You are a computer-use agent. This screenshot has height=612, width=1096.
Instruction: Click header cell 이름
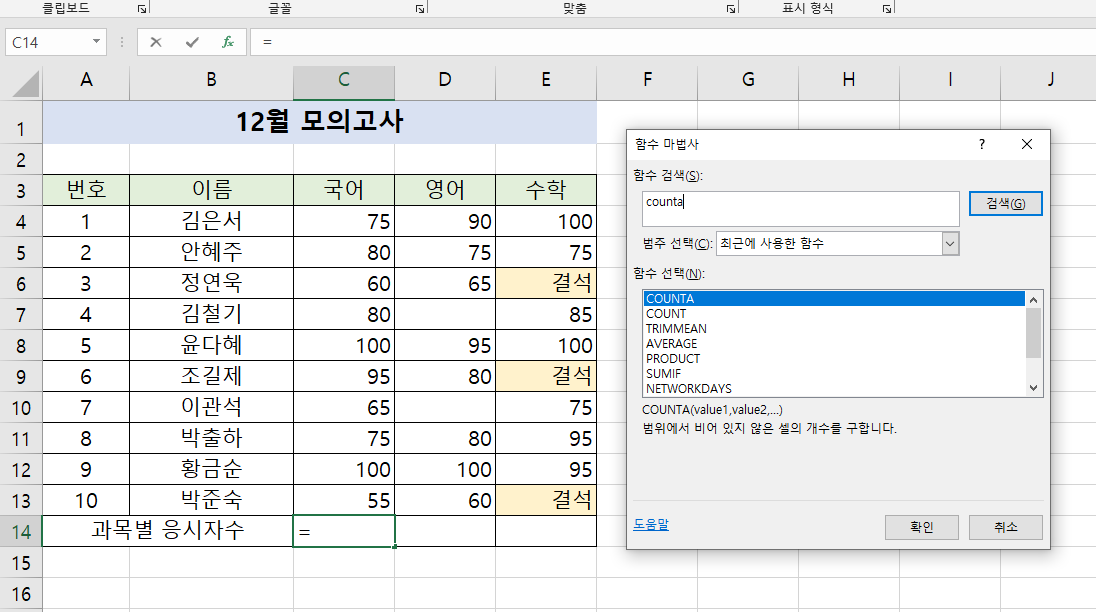tap(211, 190)
